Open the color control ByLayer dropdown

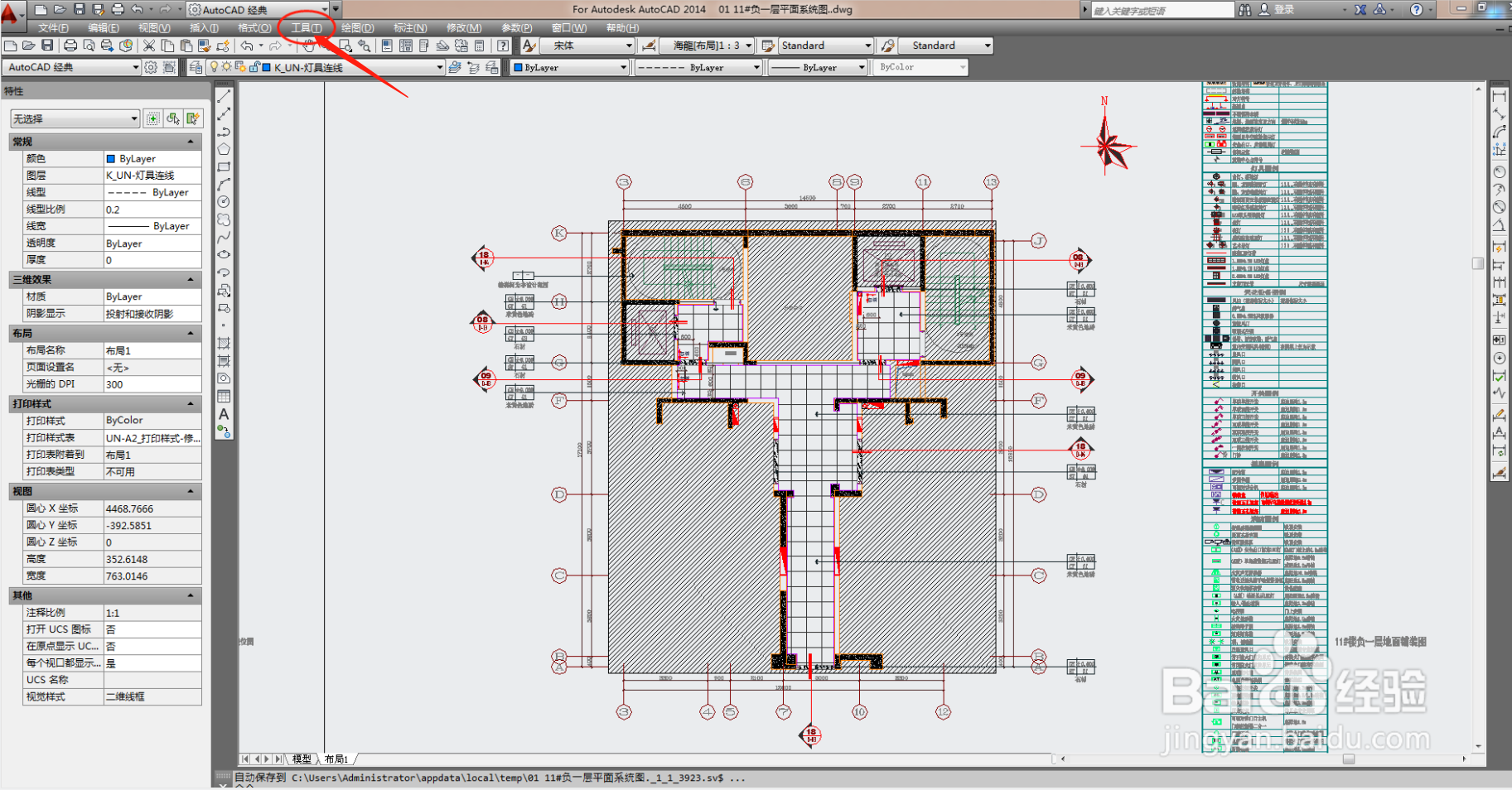pyautogui.click(x=569, y=67)
